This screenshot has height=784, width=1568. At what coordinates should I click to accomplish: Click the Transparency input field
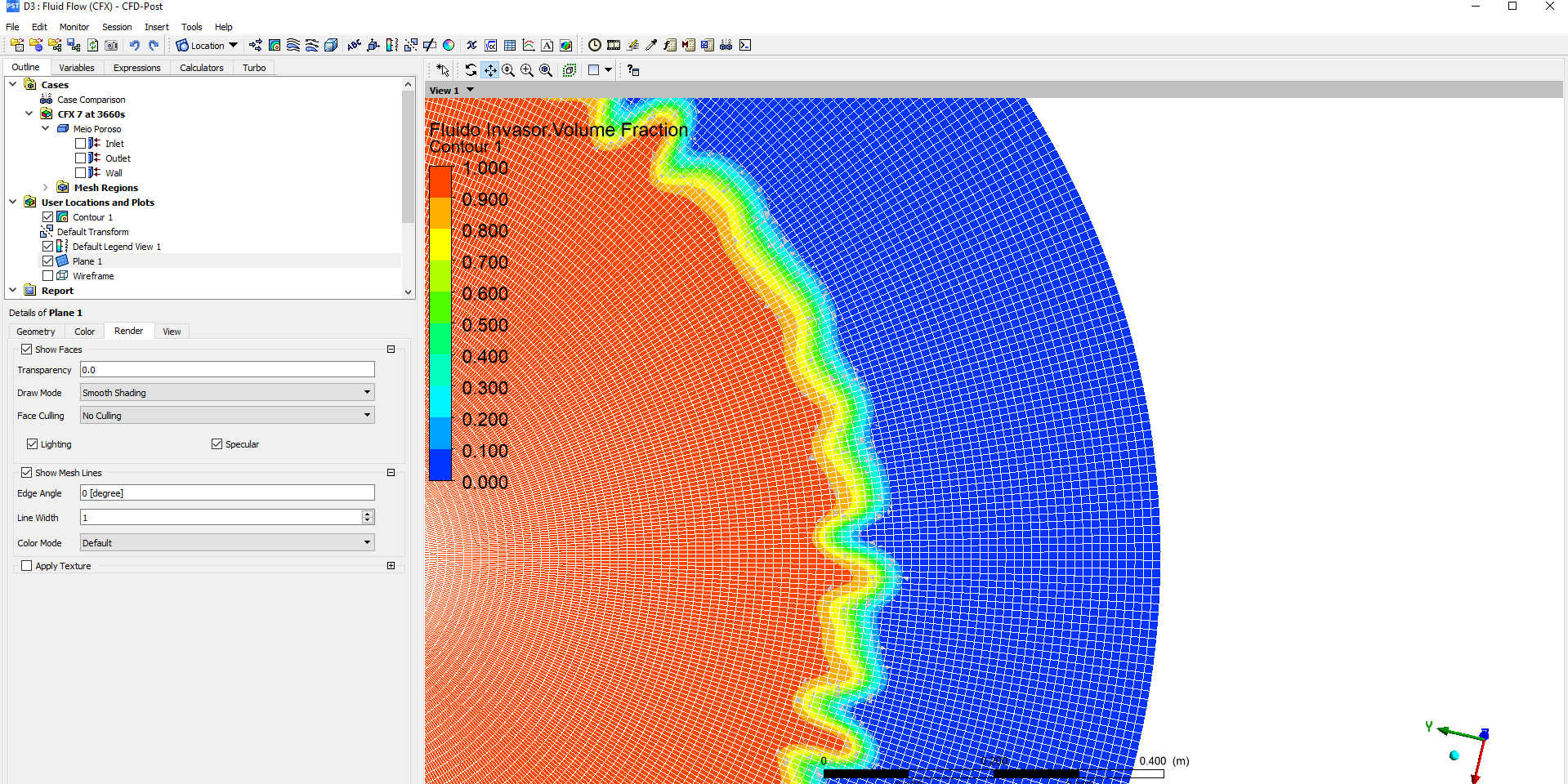(x=227, y=370)
